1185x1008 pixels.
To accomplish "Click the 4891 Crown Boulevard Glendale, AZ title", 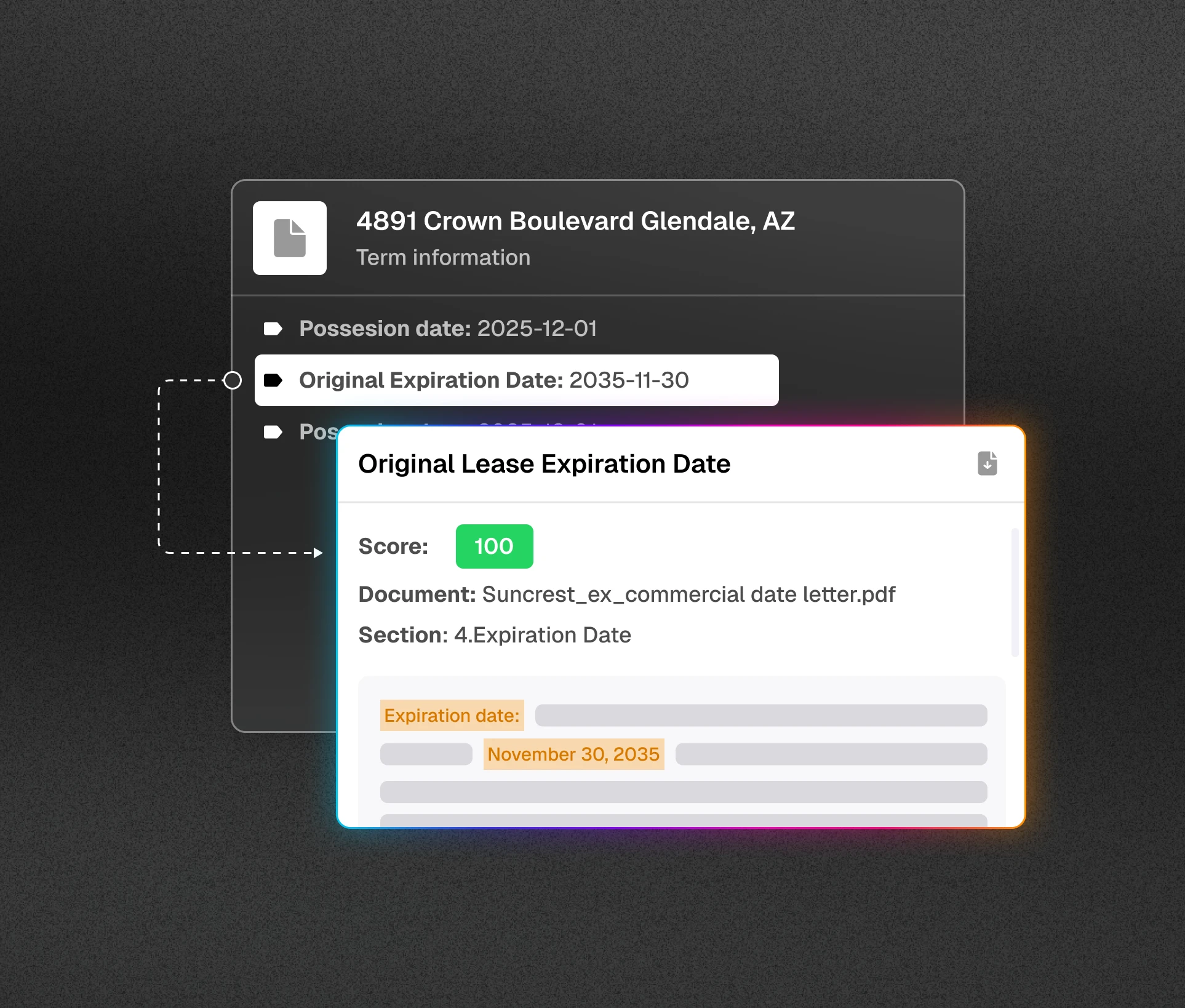I will coord(575,222).
